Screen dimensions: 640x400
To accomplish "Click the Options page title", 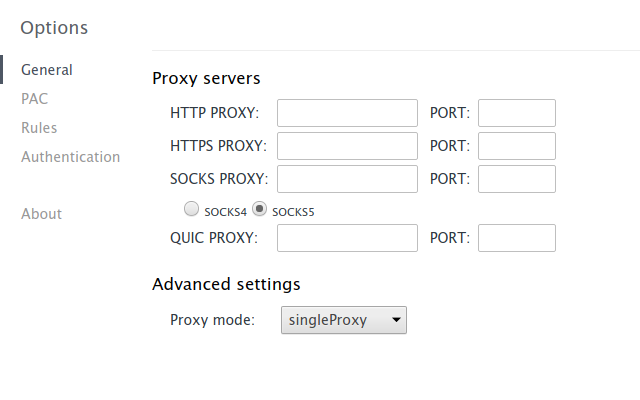I will (x=54, y=28).
